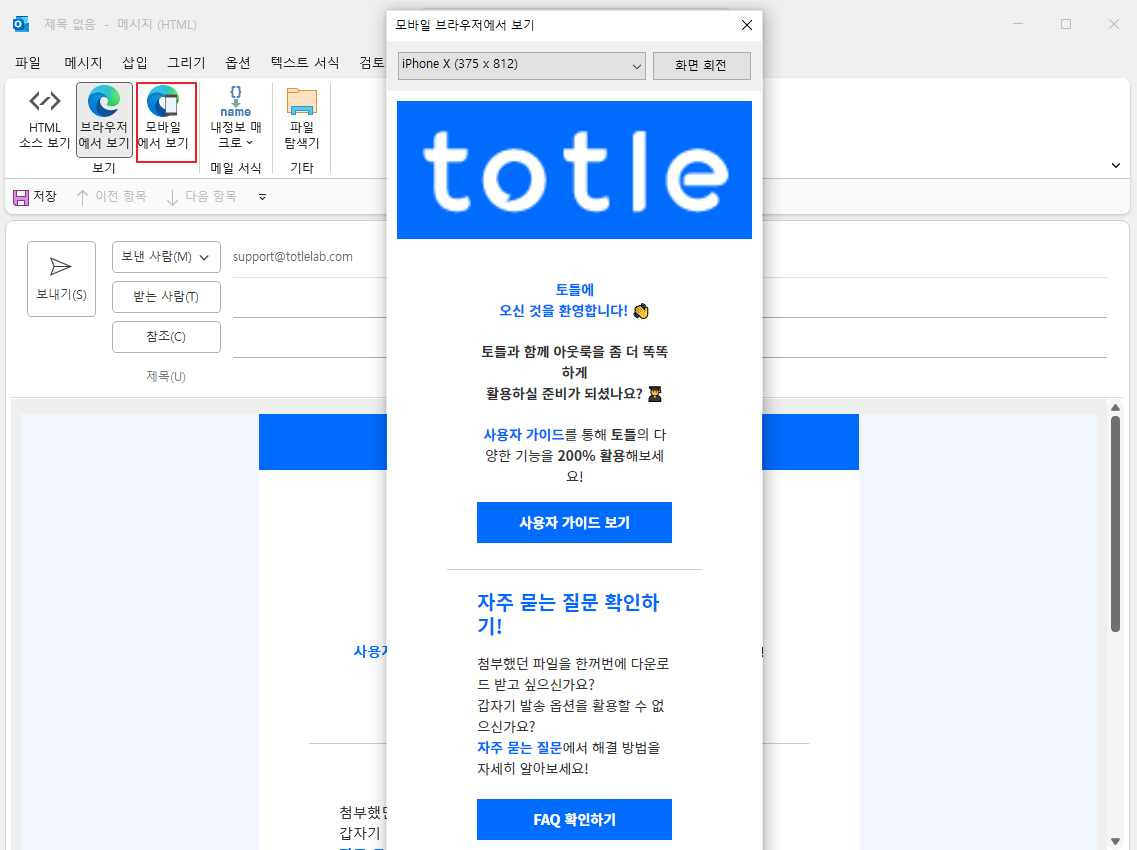The width and height of the screenshot is (1137, 850).
Task: Collapse the ribbon with chevron
Action: pyautogui.click(x=1115, y=165)
